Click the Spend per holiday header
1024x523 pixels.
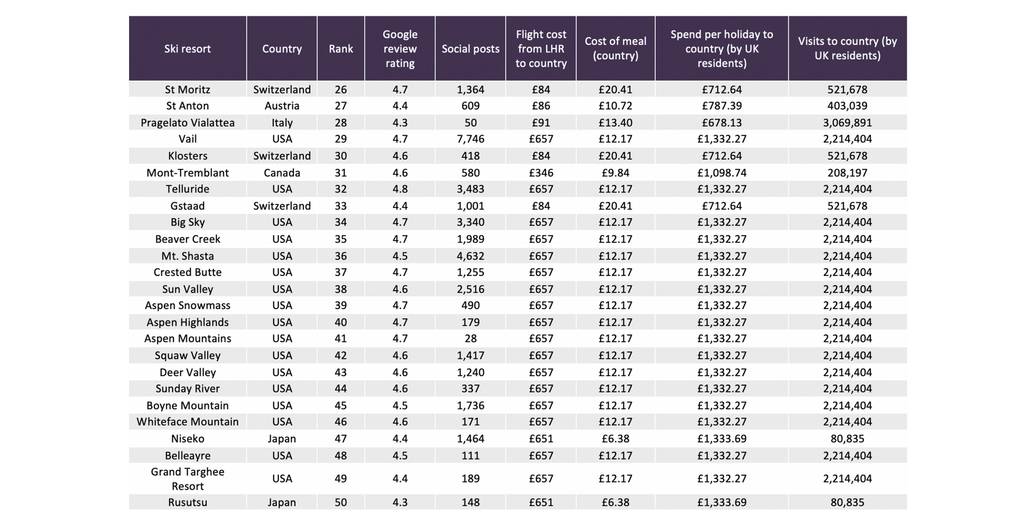point(722,48)
